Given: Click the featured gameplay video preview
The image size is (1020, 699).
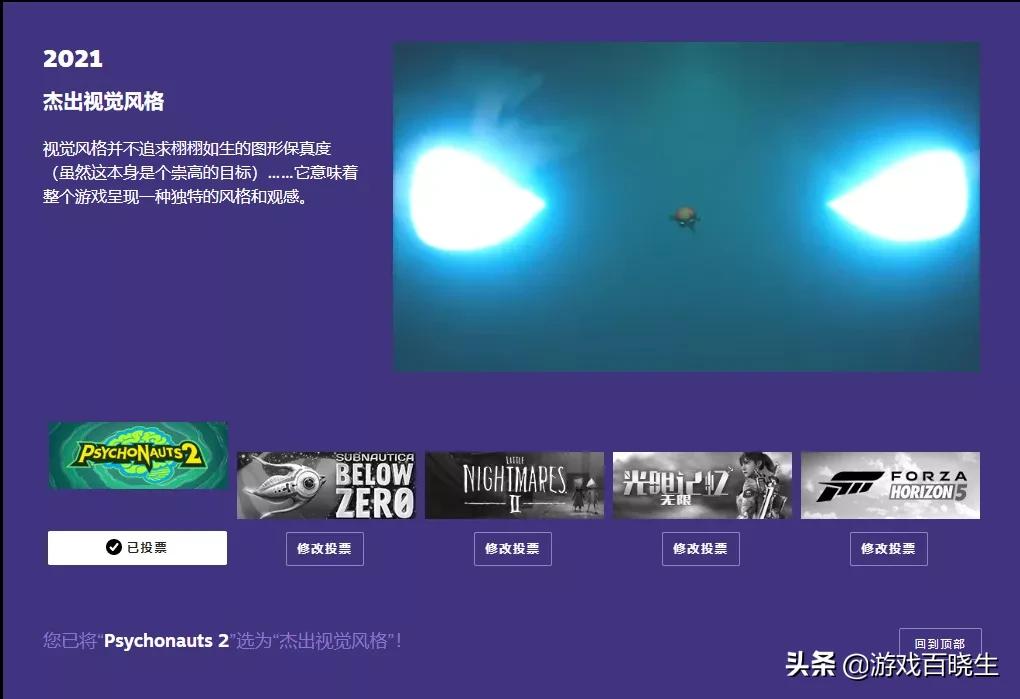Looking at the screenshot, I should point(685,207).
